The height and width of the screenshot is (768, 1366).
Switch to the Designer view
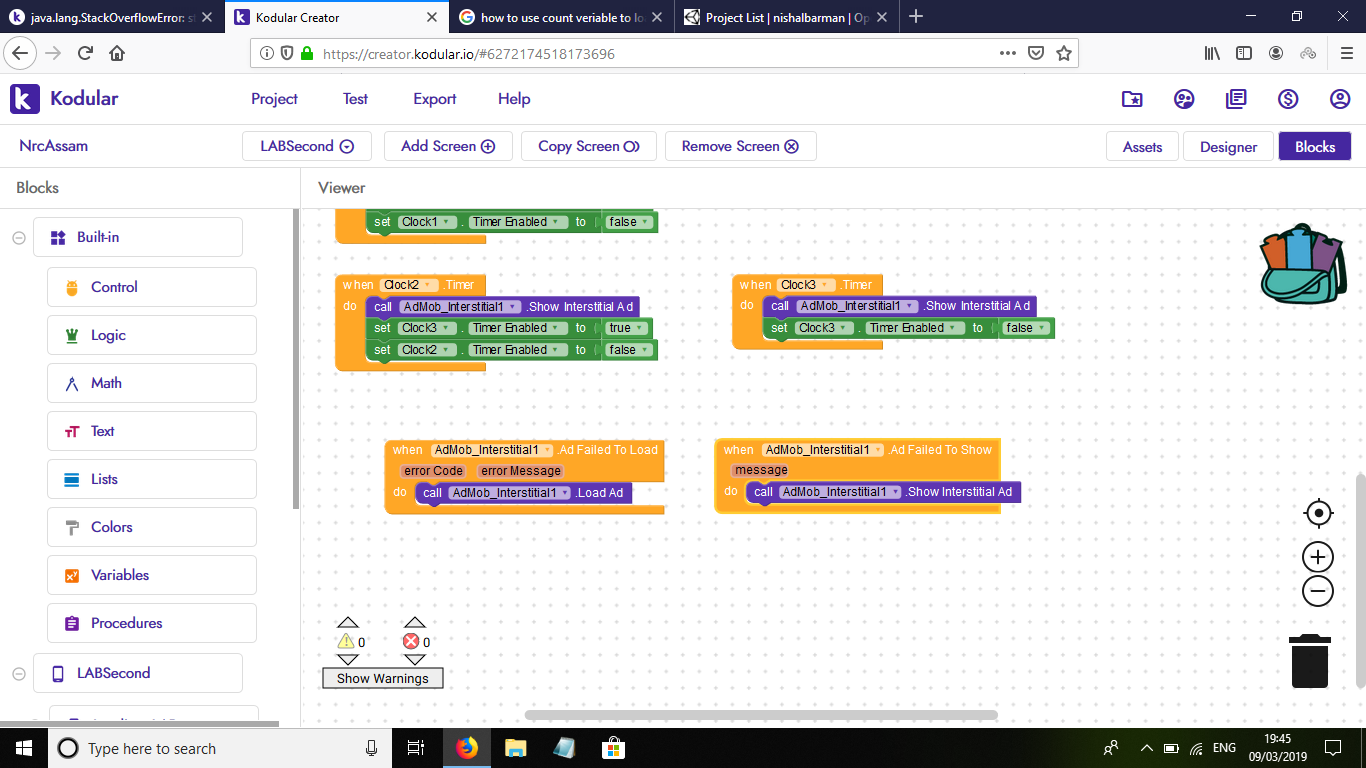click(1228, 146)
